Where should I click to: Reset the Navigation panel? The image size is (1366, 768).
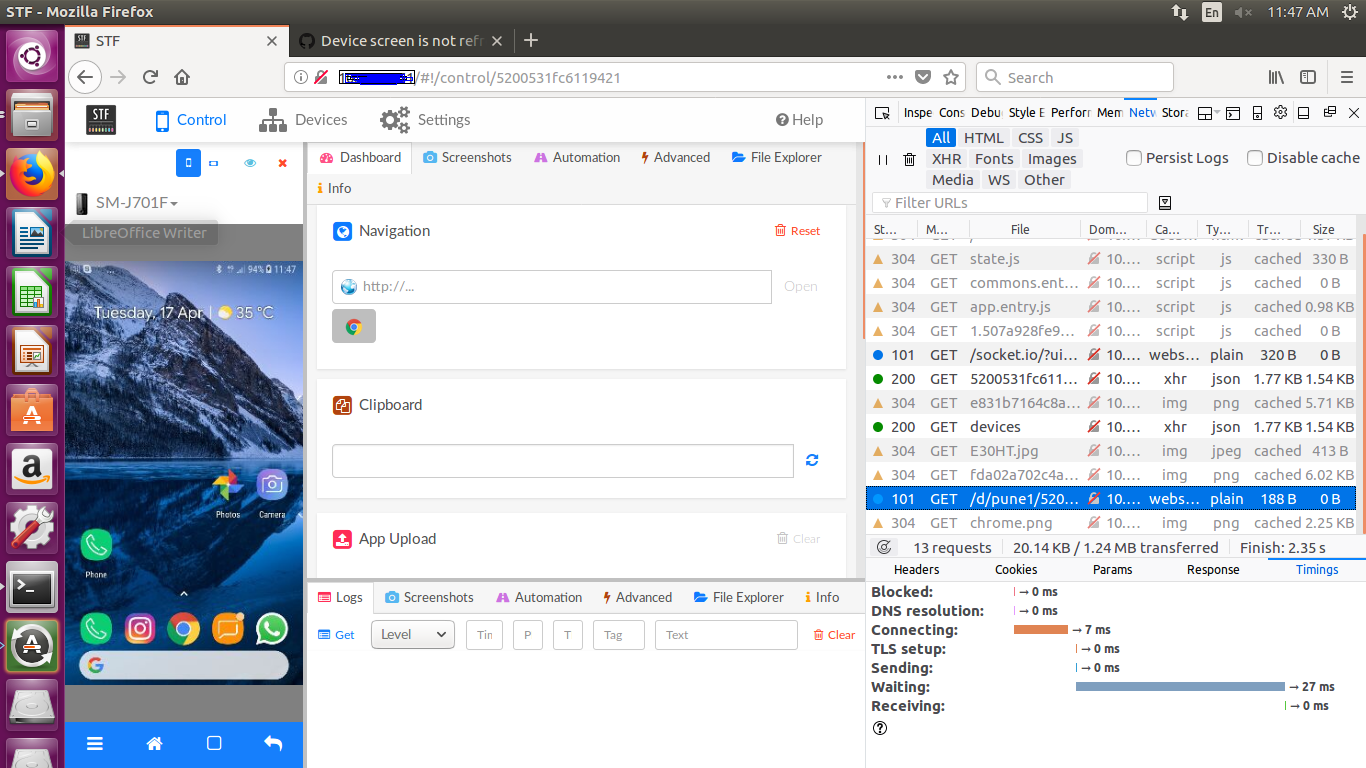coord(797,230)
